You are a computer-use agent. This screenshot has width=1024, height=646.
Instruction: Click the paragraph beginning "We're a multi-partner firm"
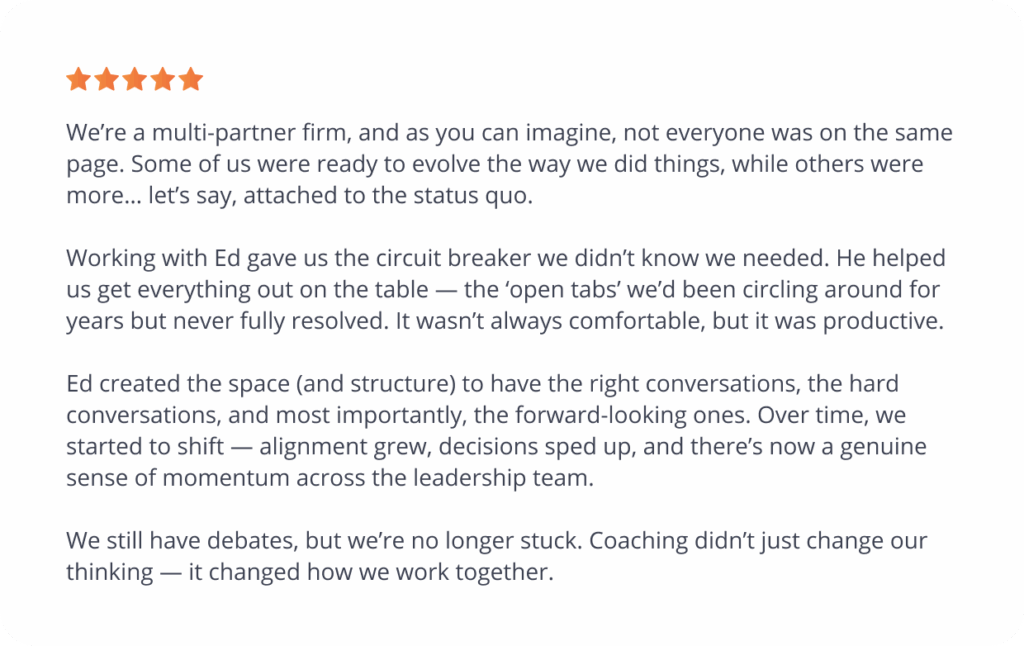pyautogui.click(x=509, y=164)
